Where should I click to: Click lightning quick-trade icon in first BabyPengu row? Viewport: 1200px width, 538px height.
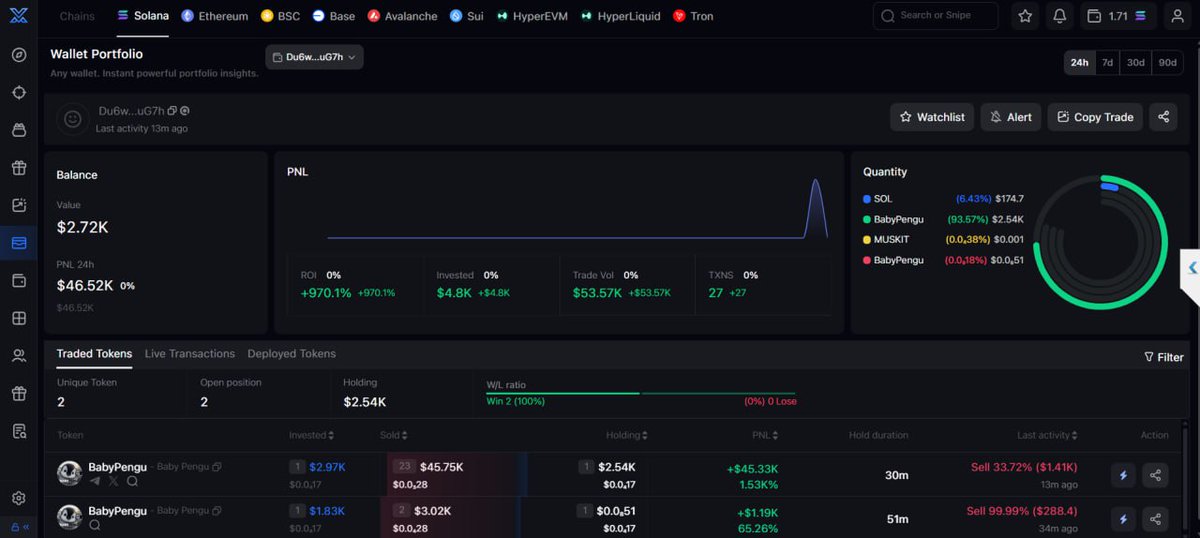[1123, 475]
